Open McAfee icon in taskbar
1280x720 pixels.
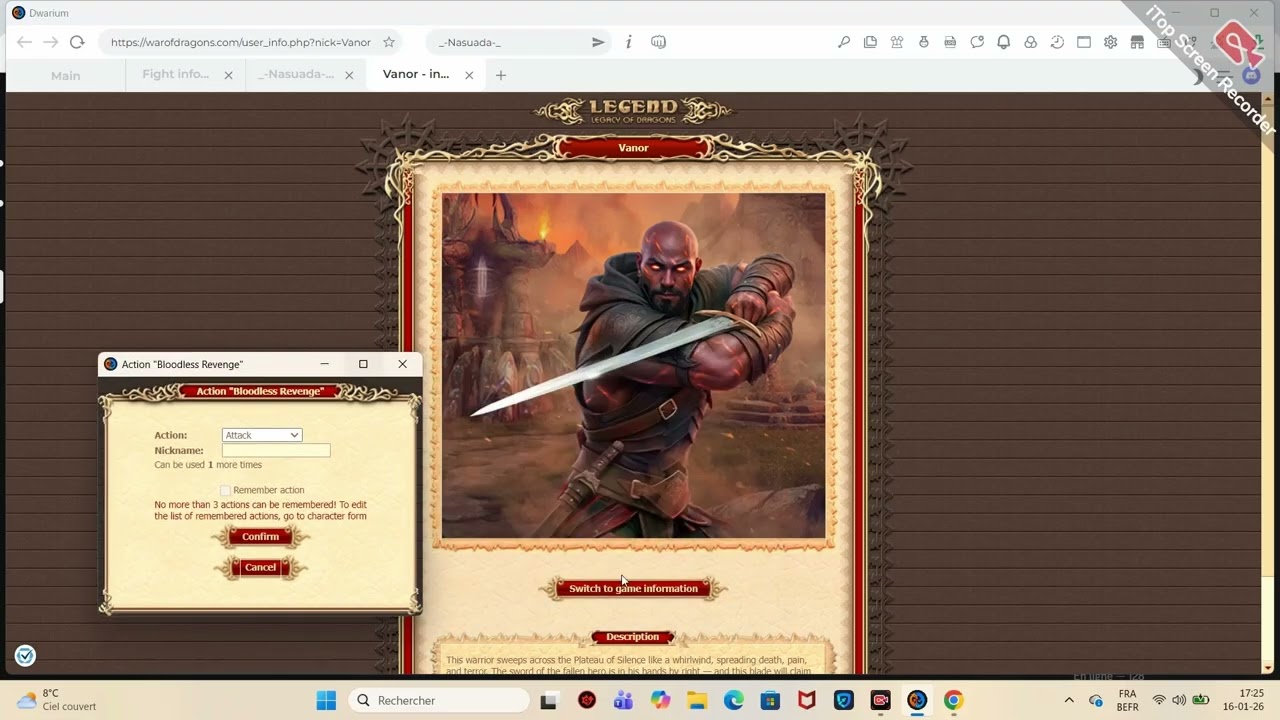(x=806, y=700)
